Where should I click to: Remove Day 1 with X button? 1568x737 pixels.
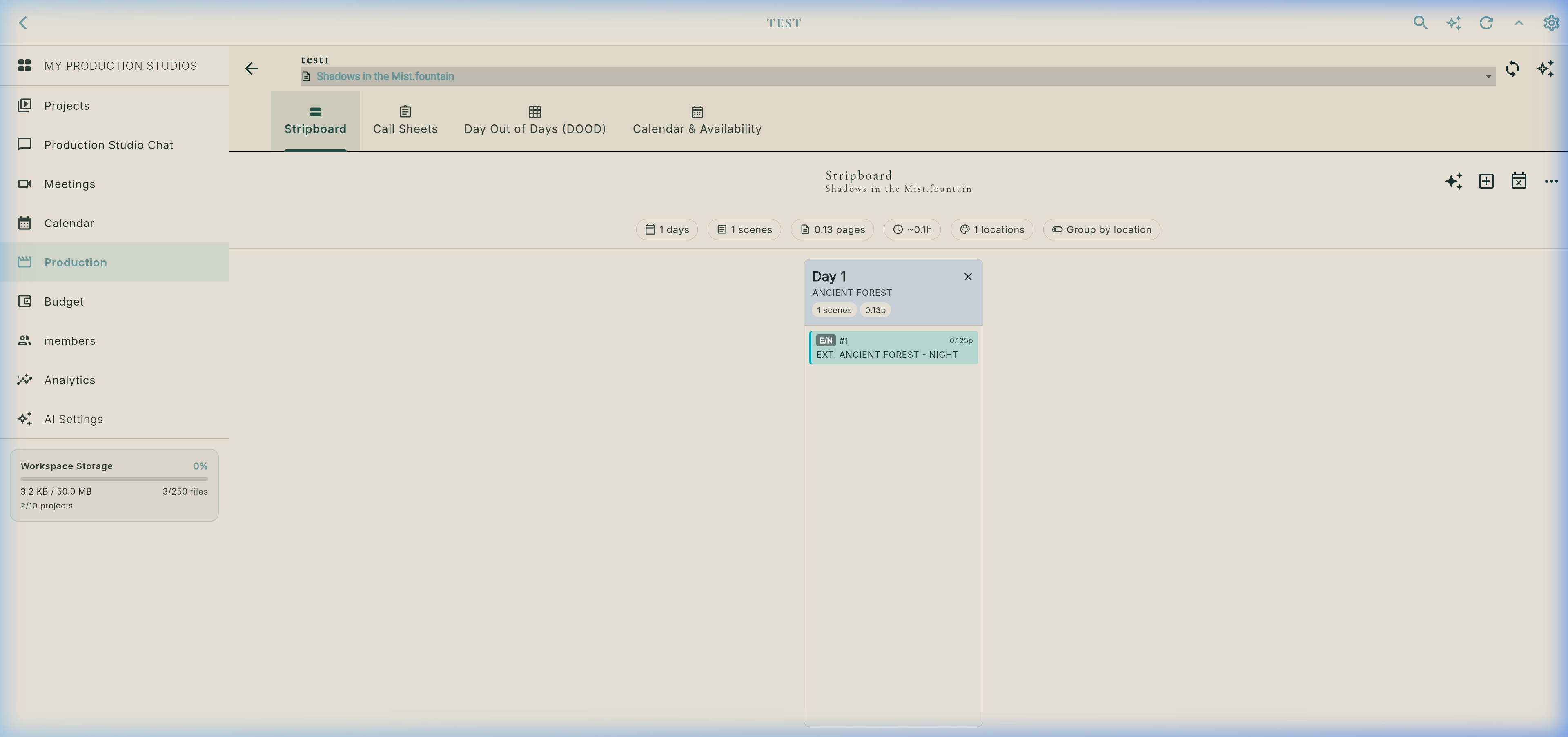[968, 277]
